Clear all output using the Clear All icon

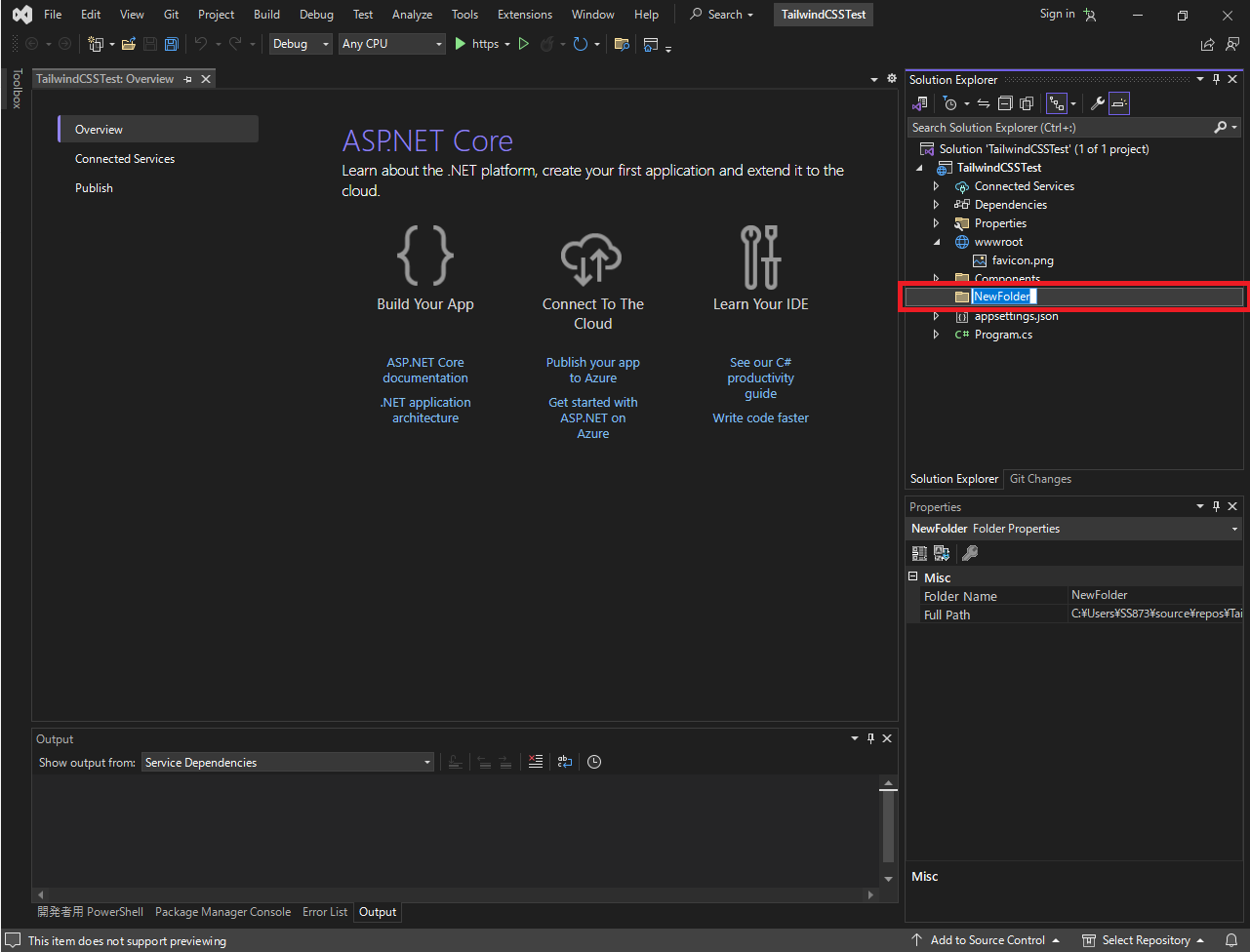pyautogui.click(x=535, y=762)
